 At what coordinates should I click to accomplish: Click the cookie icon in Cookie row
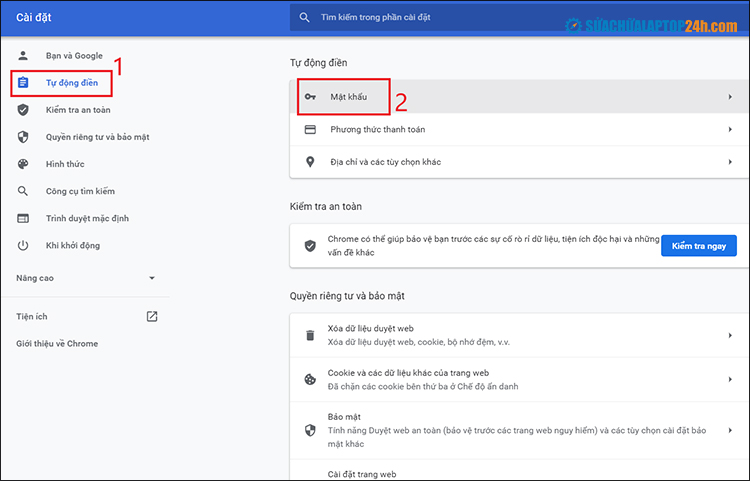(x=310, y=380)
